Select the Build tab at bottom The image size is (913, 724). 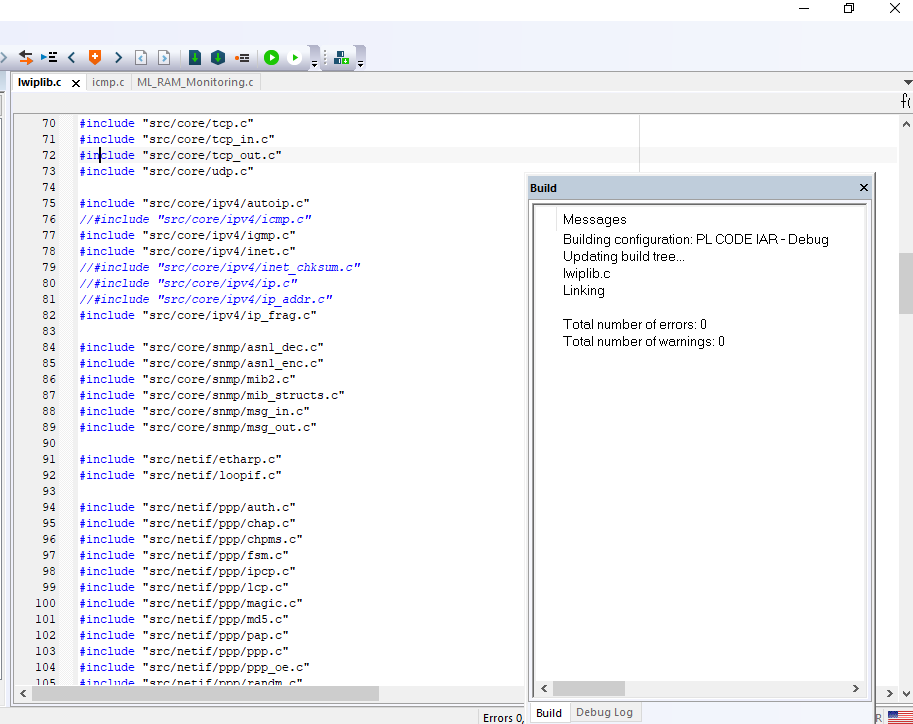click(549, 713)
